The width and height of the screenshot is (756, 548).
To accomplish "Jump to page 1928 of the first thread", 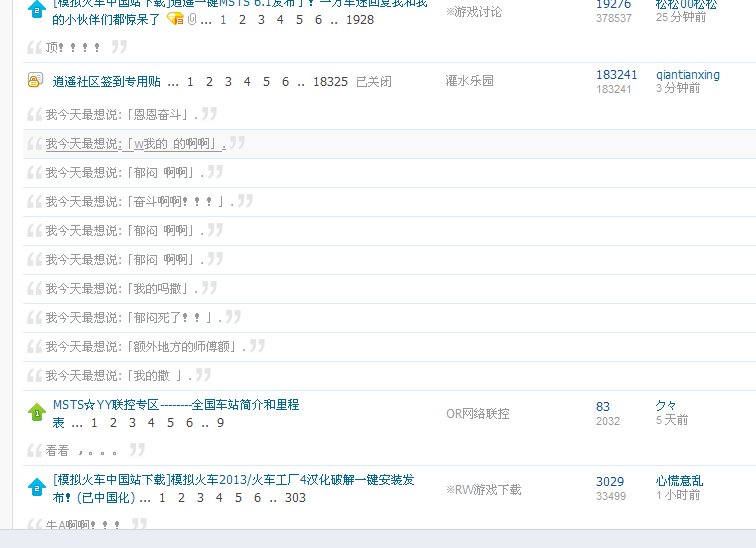I will point(359,19).
